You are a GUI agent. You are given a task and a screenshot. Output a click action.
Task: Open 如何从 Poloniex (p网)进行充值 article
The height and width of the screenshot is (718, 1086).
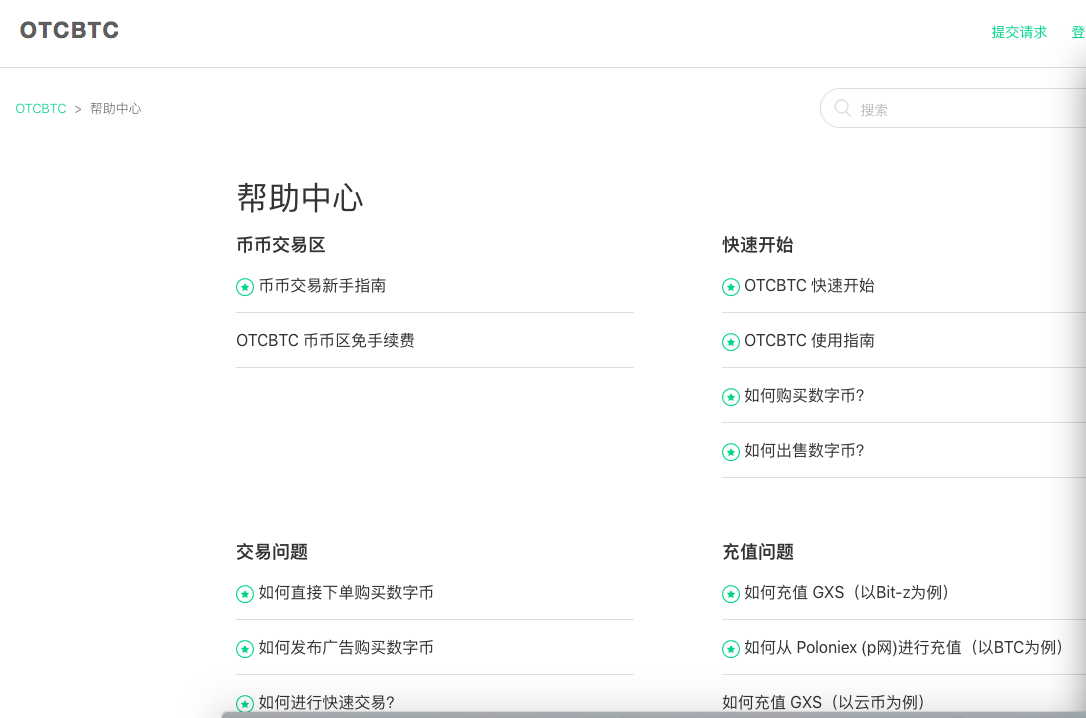pyautogui.click(x=903, y=647)
